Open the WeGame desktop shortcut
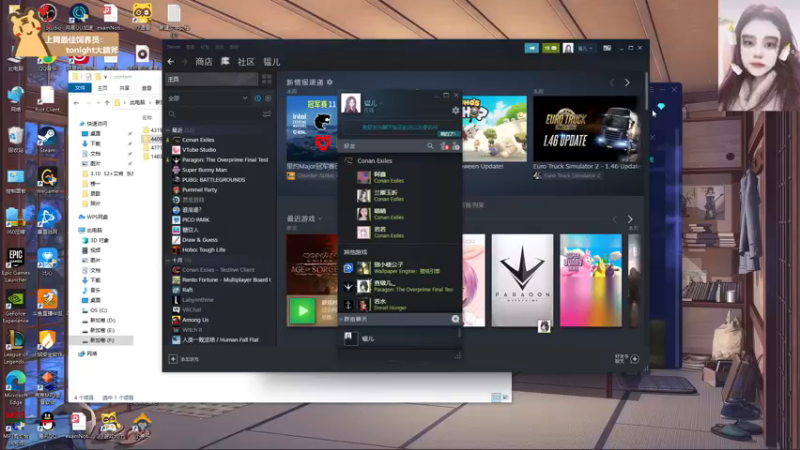Viewport: 800px width, 450px height. click(x=47, y=181)
